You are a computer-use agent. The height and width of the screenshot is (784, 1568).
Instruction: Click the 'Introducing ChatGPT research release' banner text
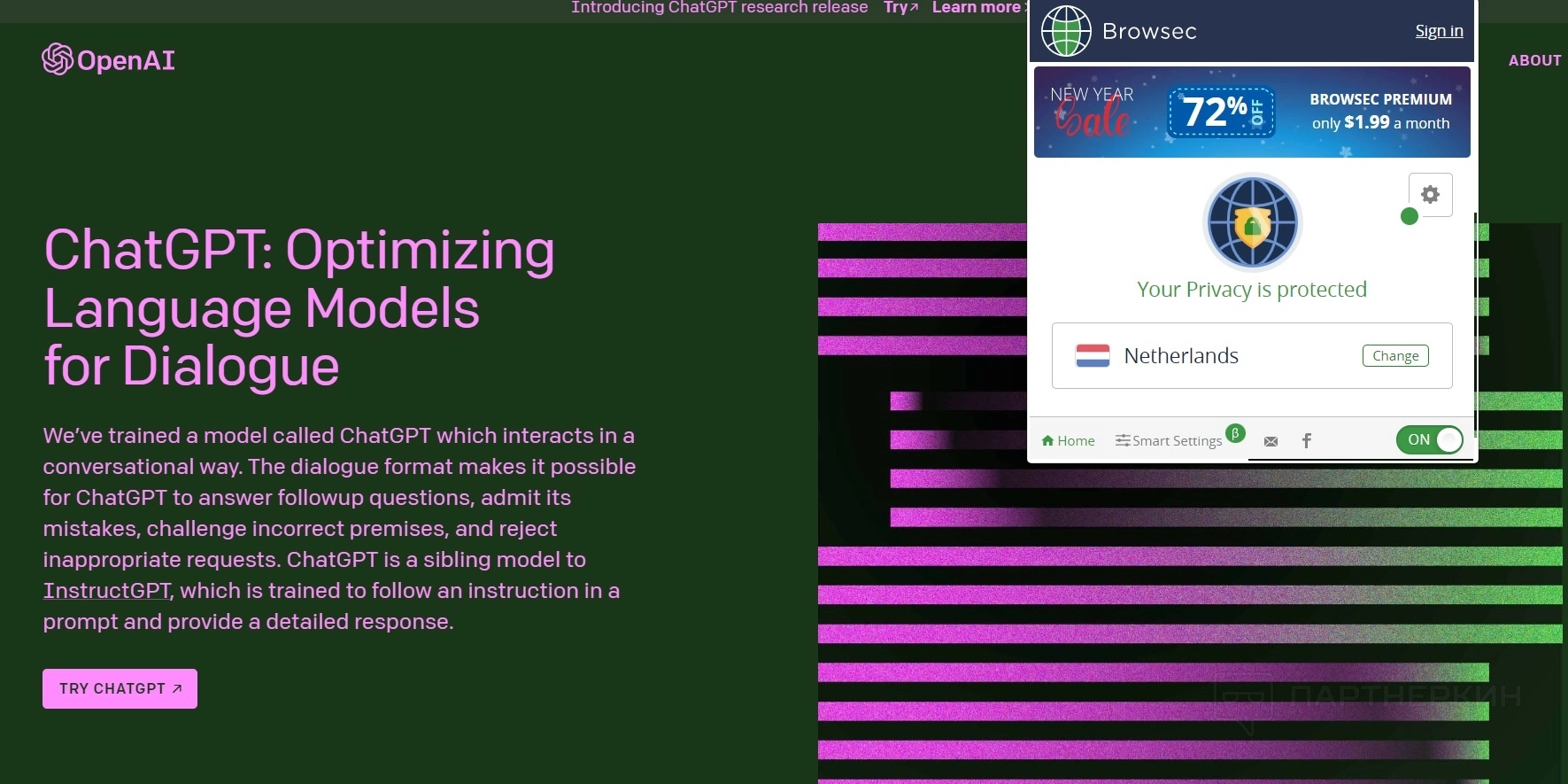720,8
